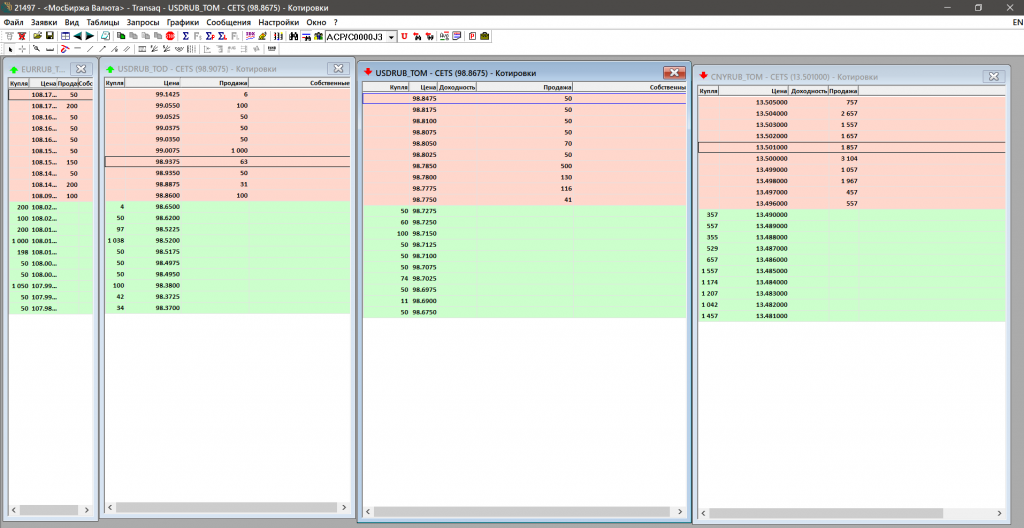
Task: Click Купля column header in USDRUB_TOM window
Action: click(x=386, y=86)
